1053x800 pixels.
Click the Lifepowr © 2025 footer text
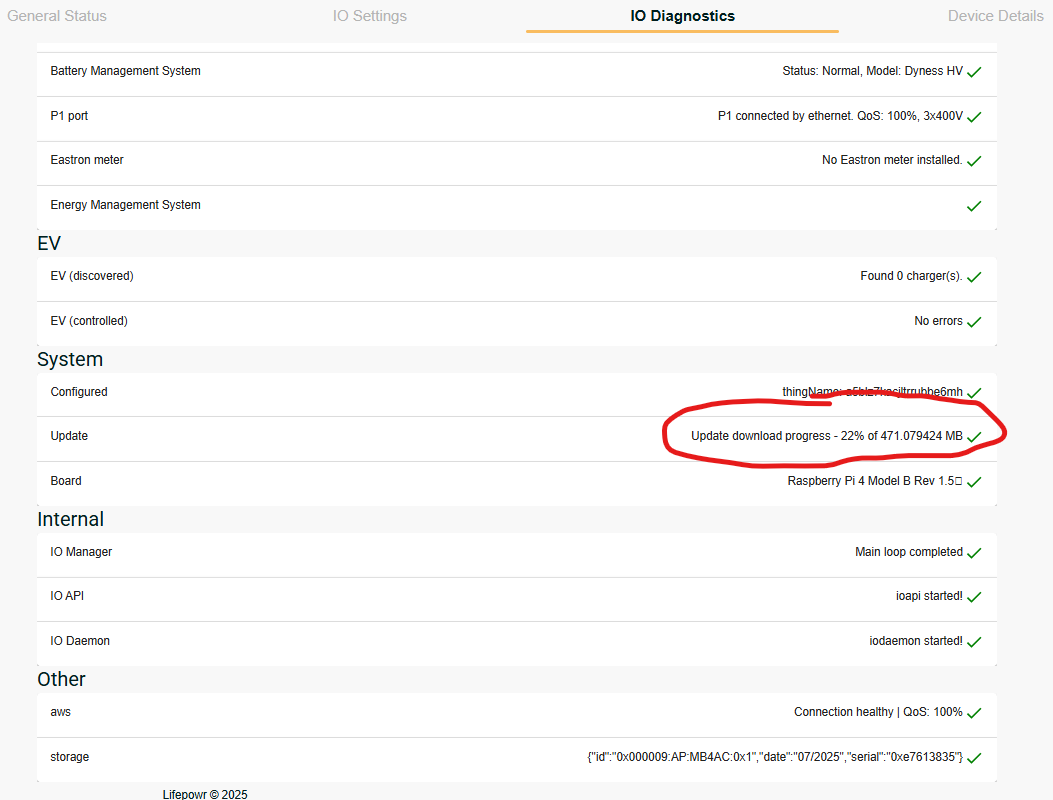pos(205,794)
